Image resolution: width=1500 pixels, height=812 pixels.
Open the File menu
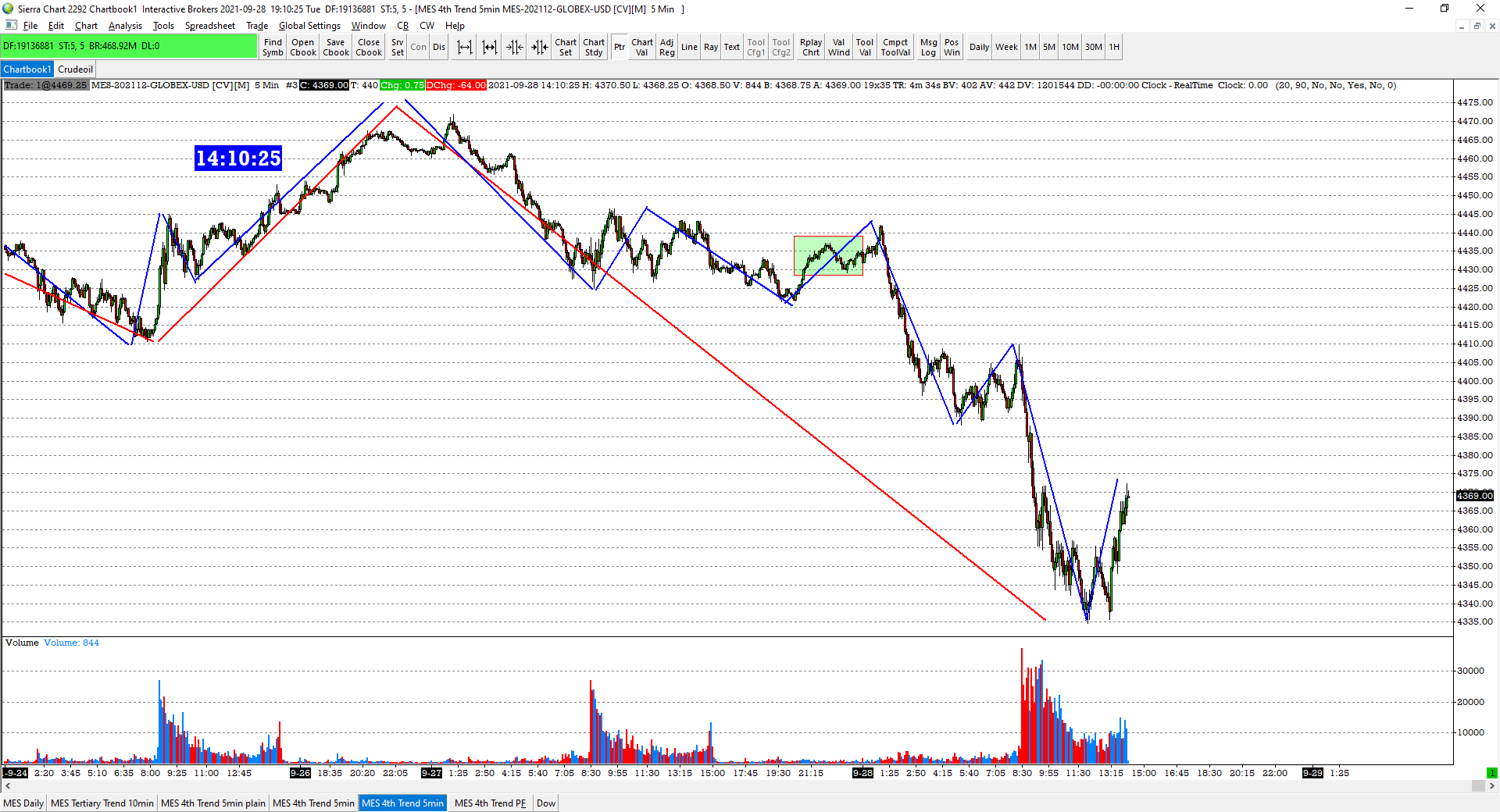point(30,26)
